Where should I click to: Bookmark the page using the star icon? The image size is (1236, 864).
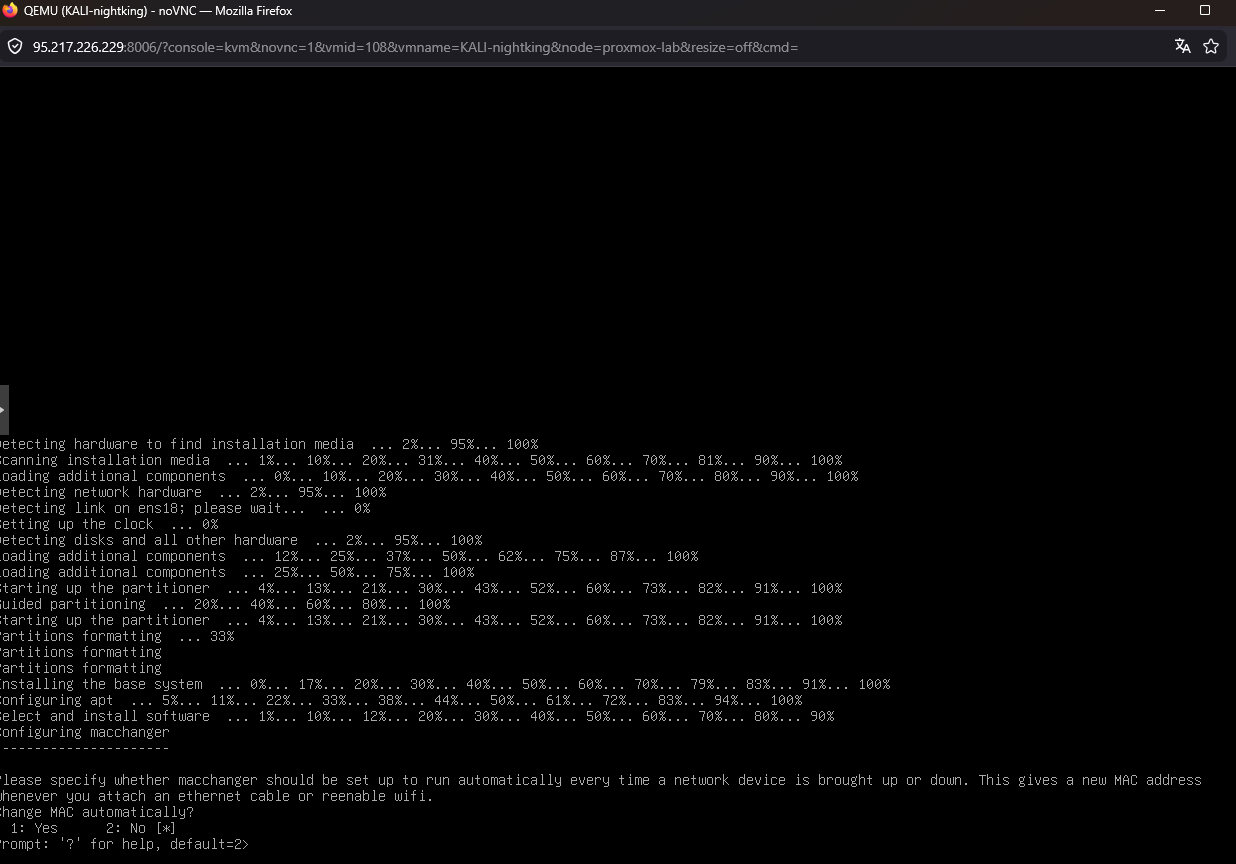(1211, 46)
